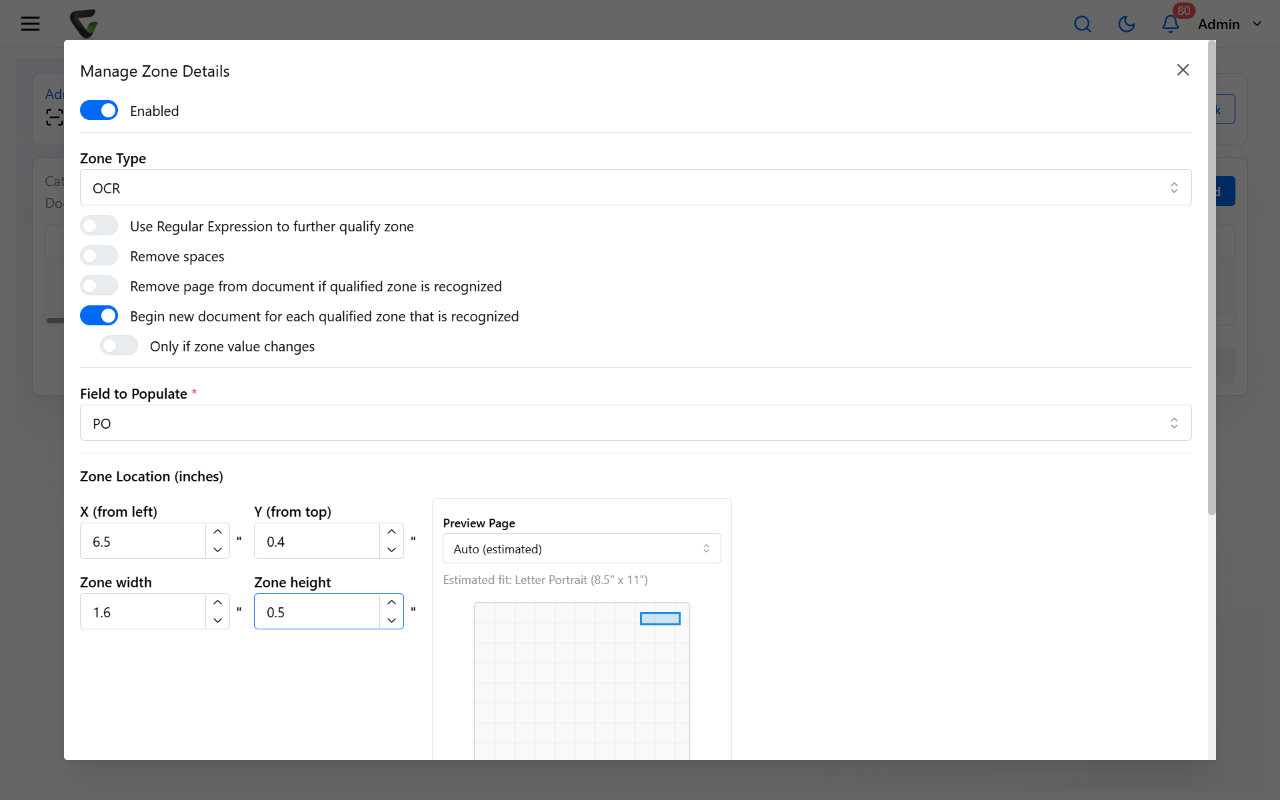Image resolution: width=1280 pixels, height=800 pixels.
Task: Open the notifications bell
Action: (x=1171, y=24)
